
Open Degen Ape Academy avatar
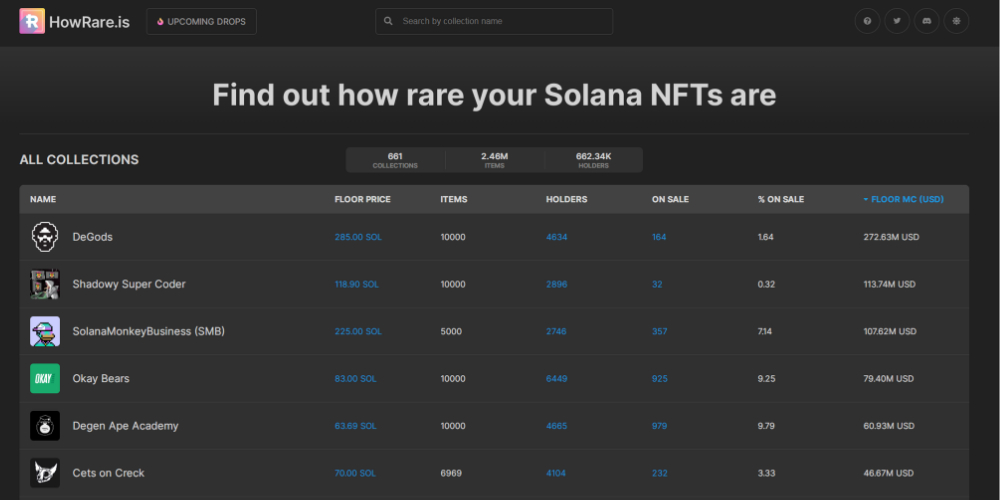coord(45,425)
